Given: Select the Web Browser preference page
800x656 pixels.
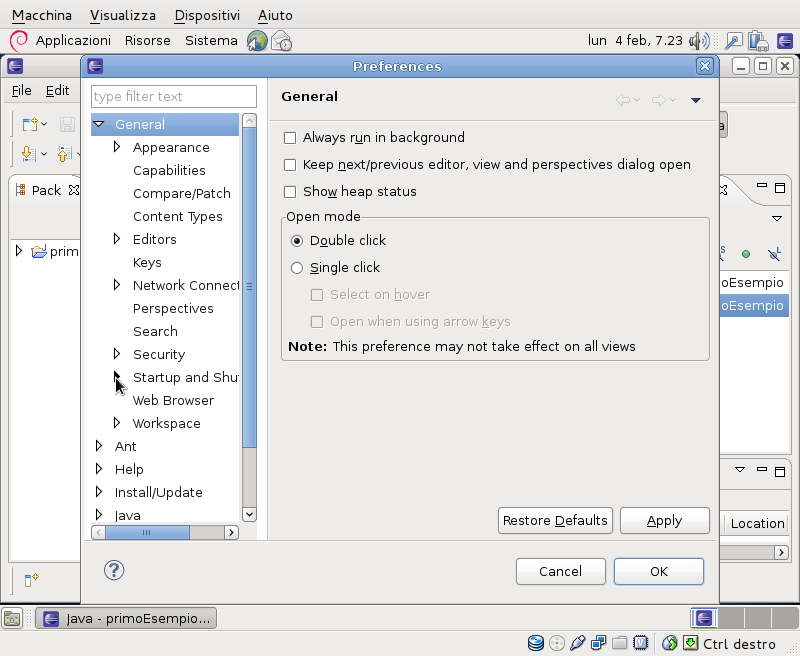Looking at the screenshot, I should point(173,400).
